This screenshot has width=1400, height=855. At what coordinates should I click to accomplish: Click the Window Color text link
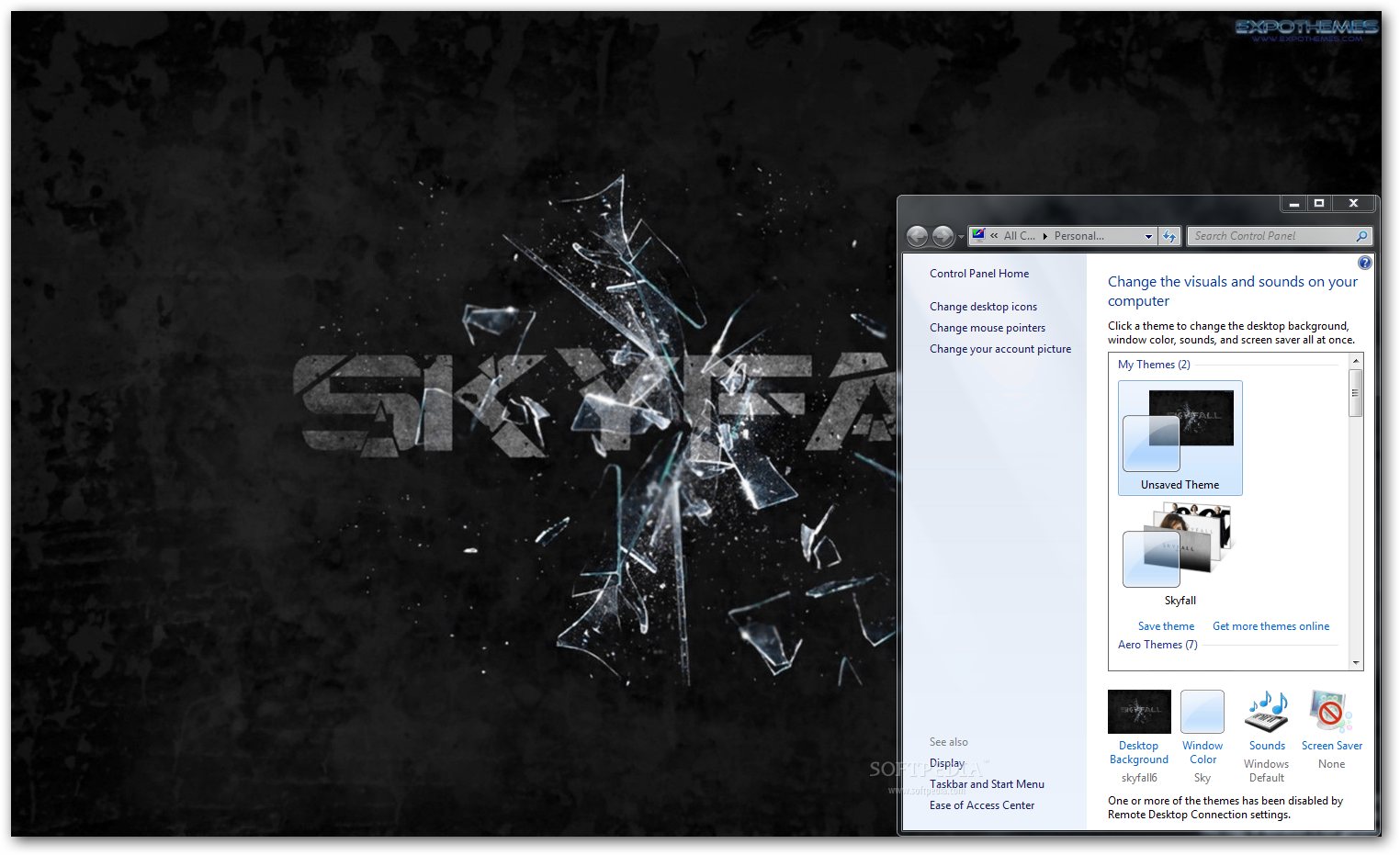1202,753
